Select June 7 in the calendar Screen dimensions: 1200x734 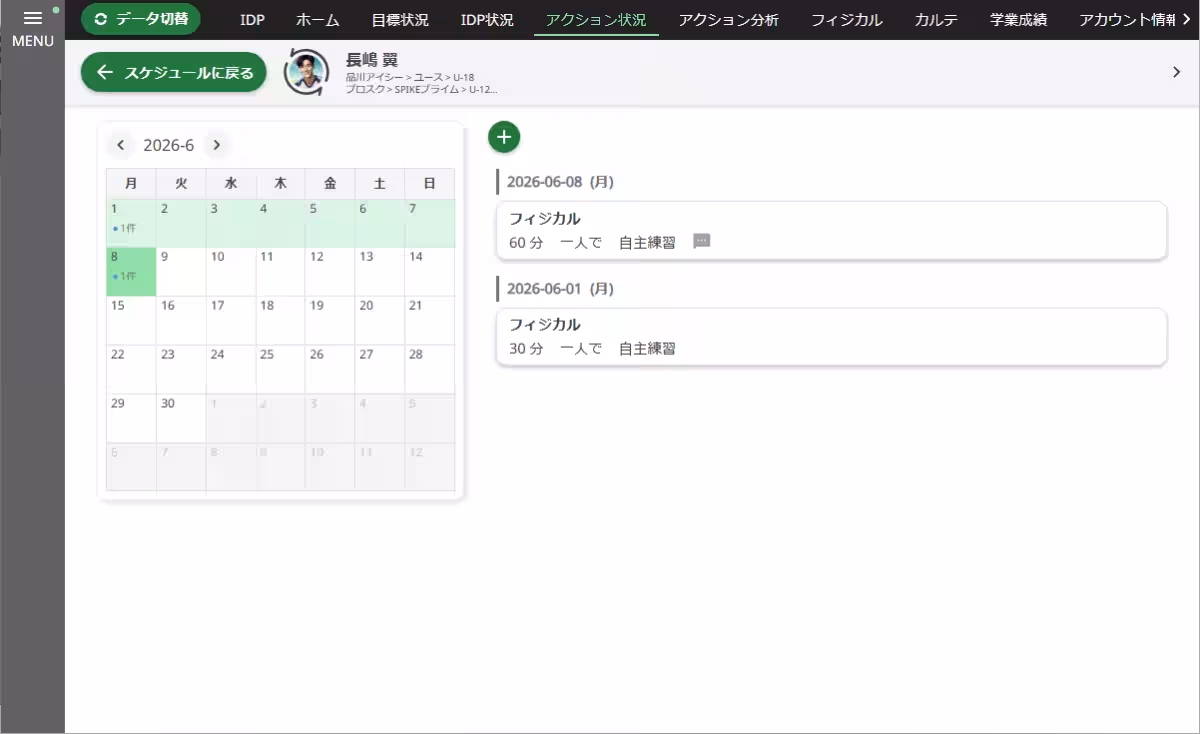(430, 223)
